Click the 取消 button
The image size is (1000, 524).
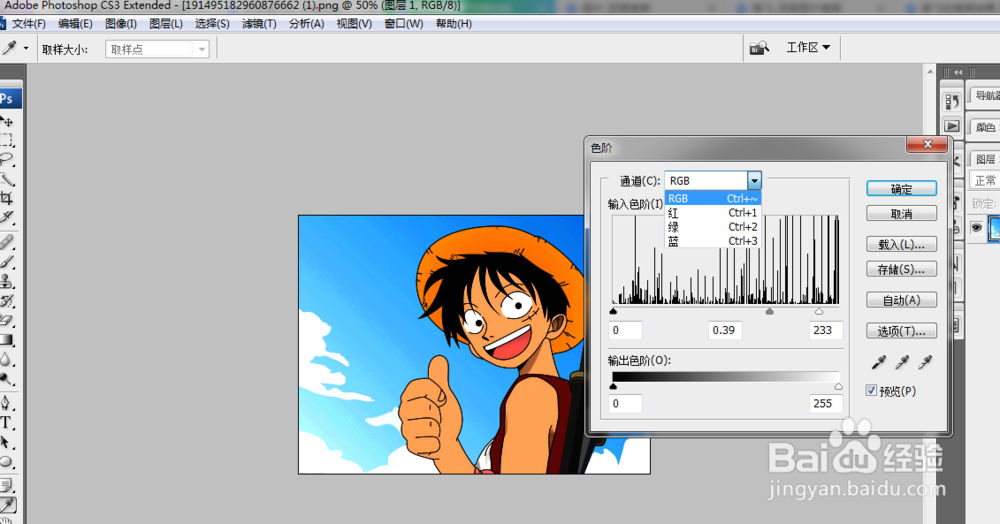[x=901, y=214]
